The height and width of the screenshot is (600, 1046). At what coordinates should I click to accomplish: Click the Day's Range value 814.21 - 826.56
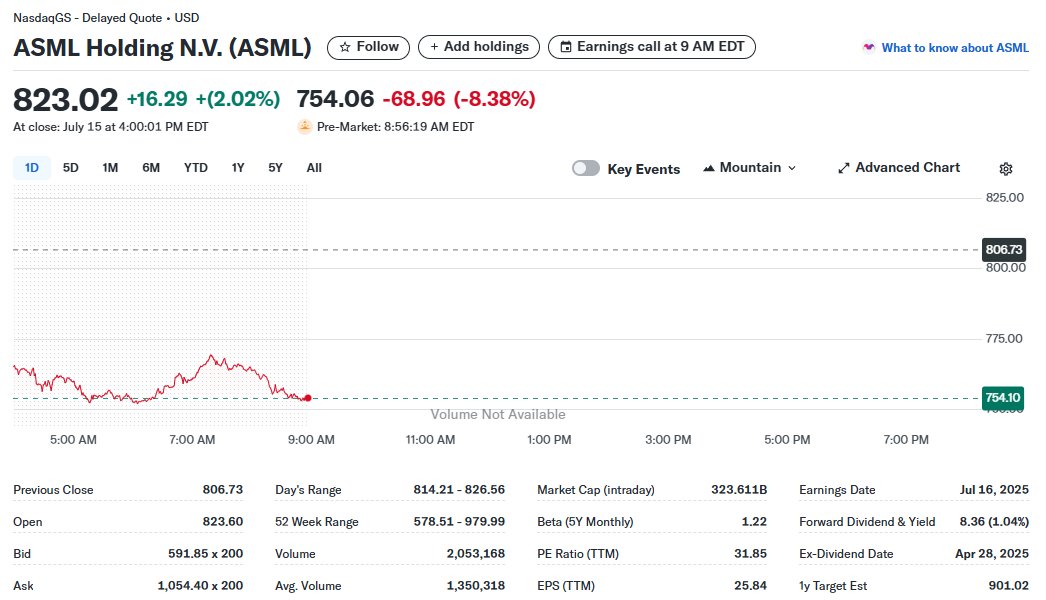(459, 489)
